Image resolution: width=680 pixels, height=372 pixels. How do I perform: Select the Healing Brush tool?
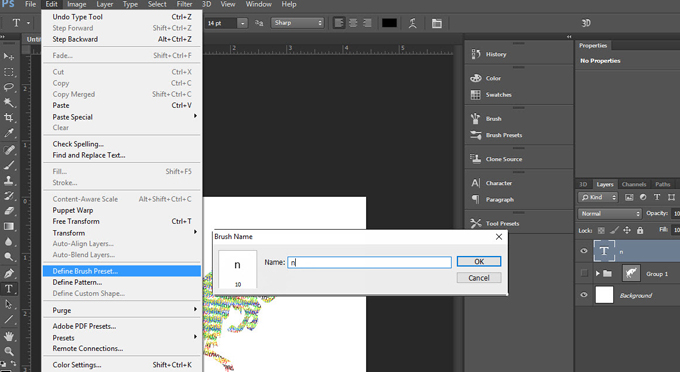click(x=9, y=150)
